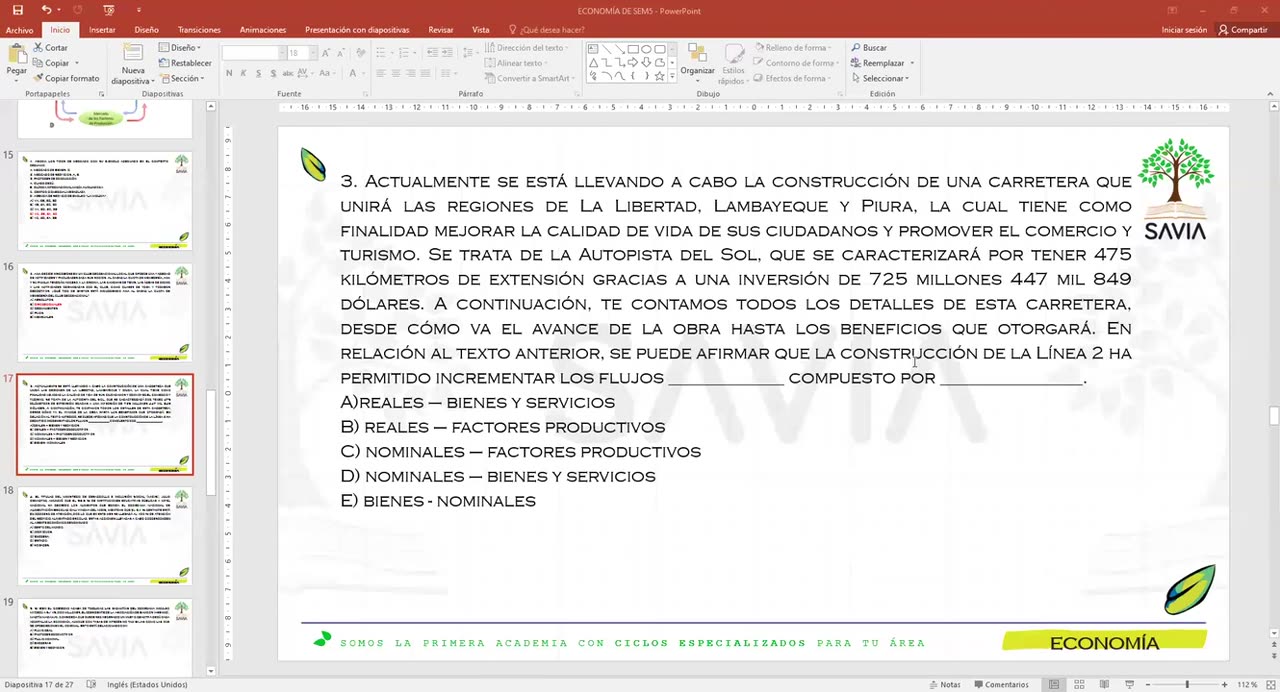Undo the last action in the quick access toolbar
The width and height of the screenshot is (1280, 692).
pyautogui.click(x=46, y=10)
